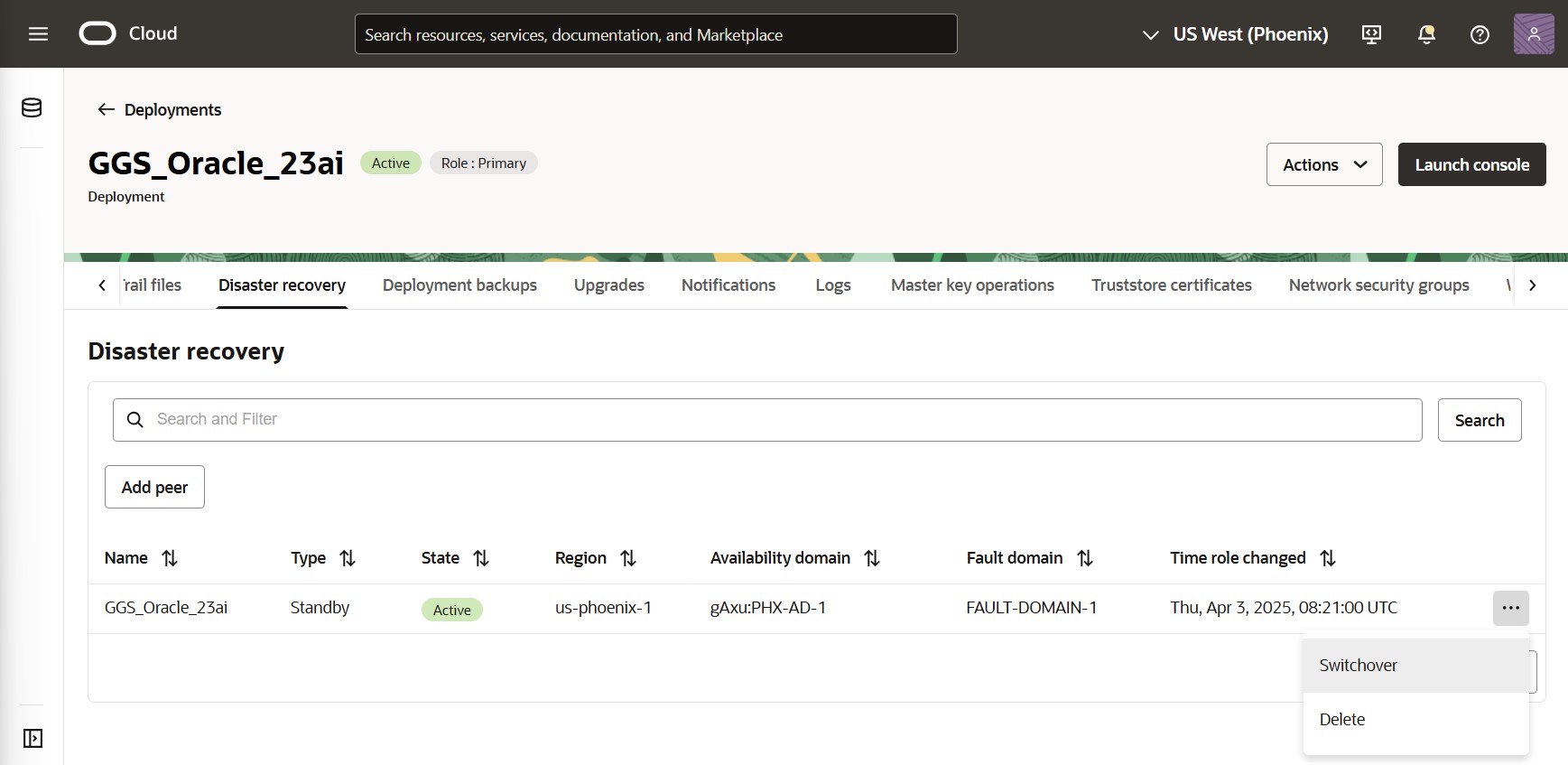Sort the table by State

[x=481, y=558]
